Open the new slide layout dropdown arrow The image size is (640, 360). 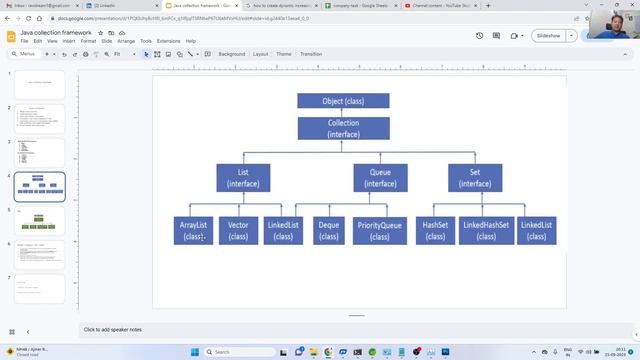coord(54,54)
